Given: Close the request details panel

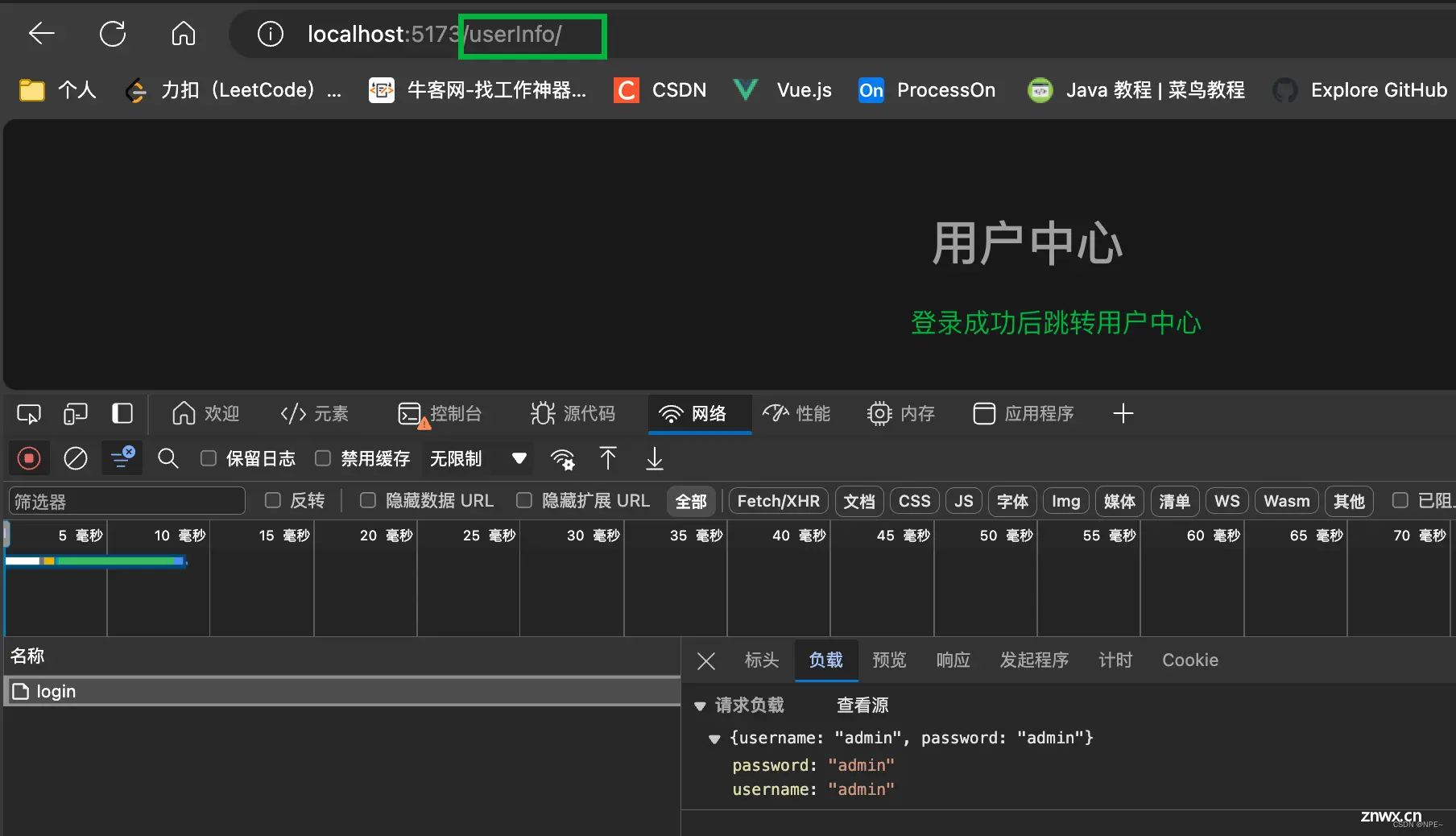Looking at the screenshot, I should (x=706, y=661).
